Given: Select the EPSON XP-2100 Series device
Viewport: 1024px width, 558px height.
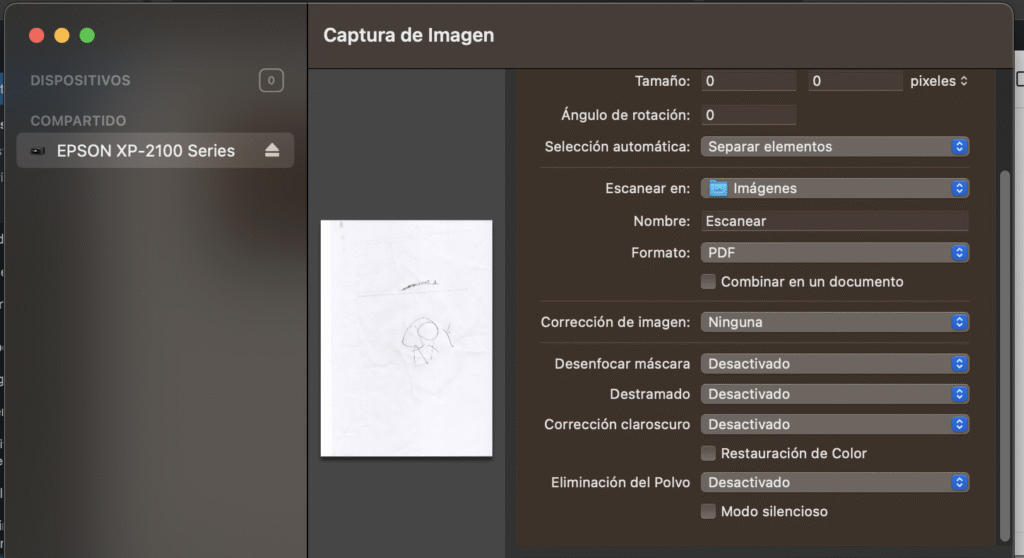Looking at the screenshot, I should pyautogui.click(x=145, y=151).
